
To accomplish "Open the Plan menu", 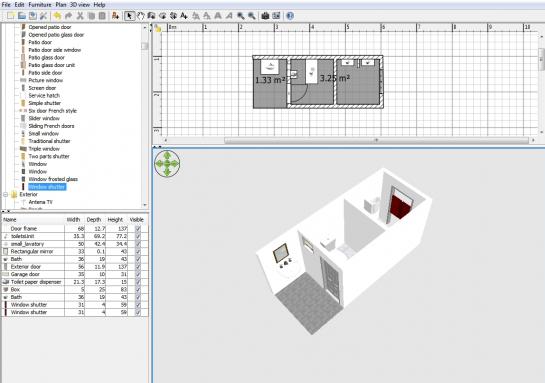I will 61,5.
